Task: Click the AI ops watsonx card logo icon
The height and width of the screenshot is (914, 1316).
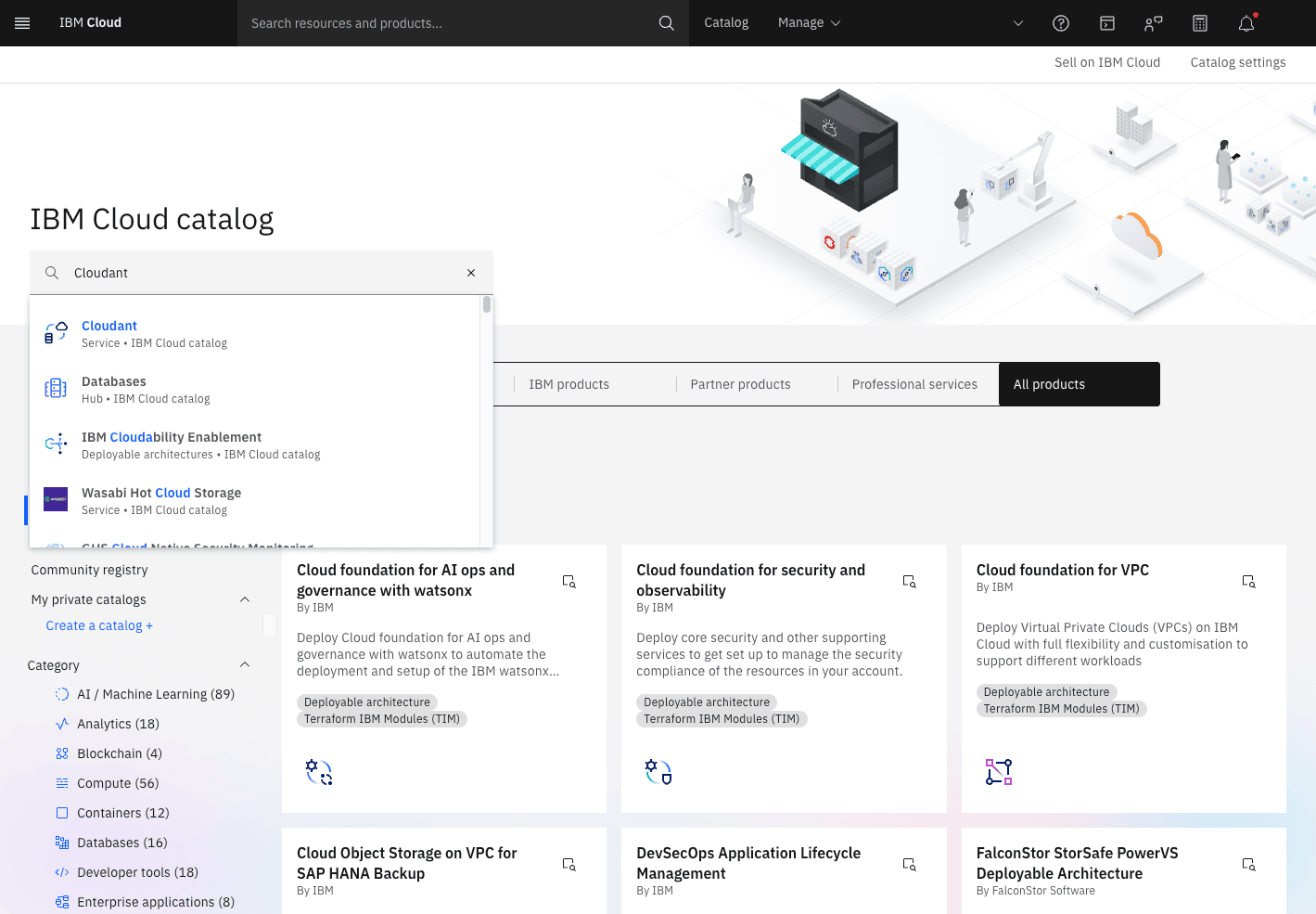Action: pos(319,772)
